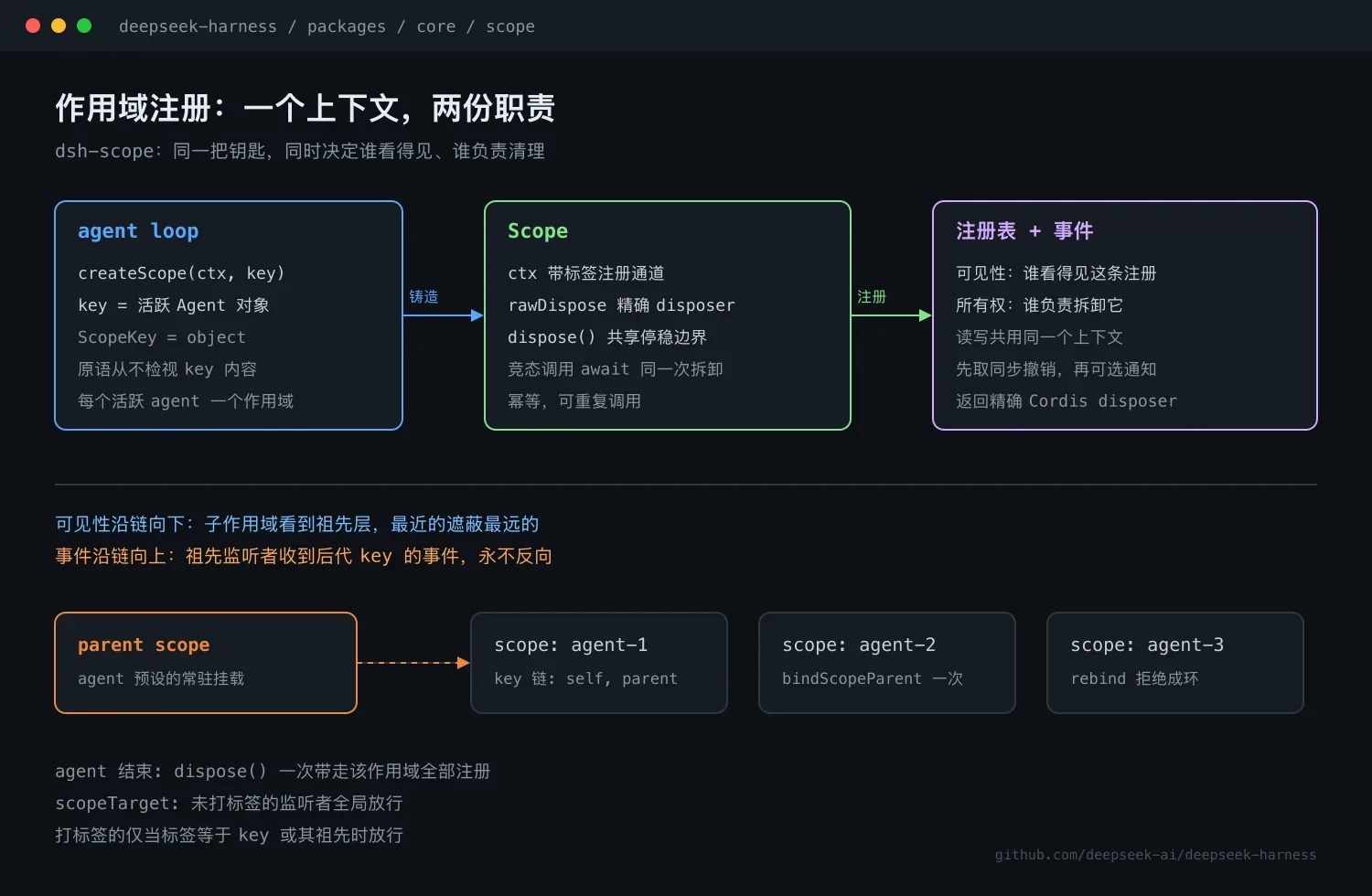Click the bindScopeParent 一次 text

click(873, 678)
